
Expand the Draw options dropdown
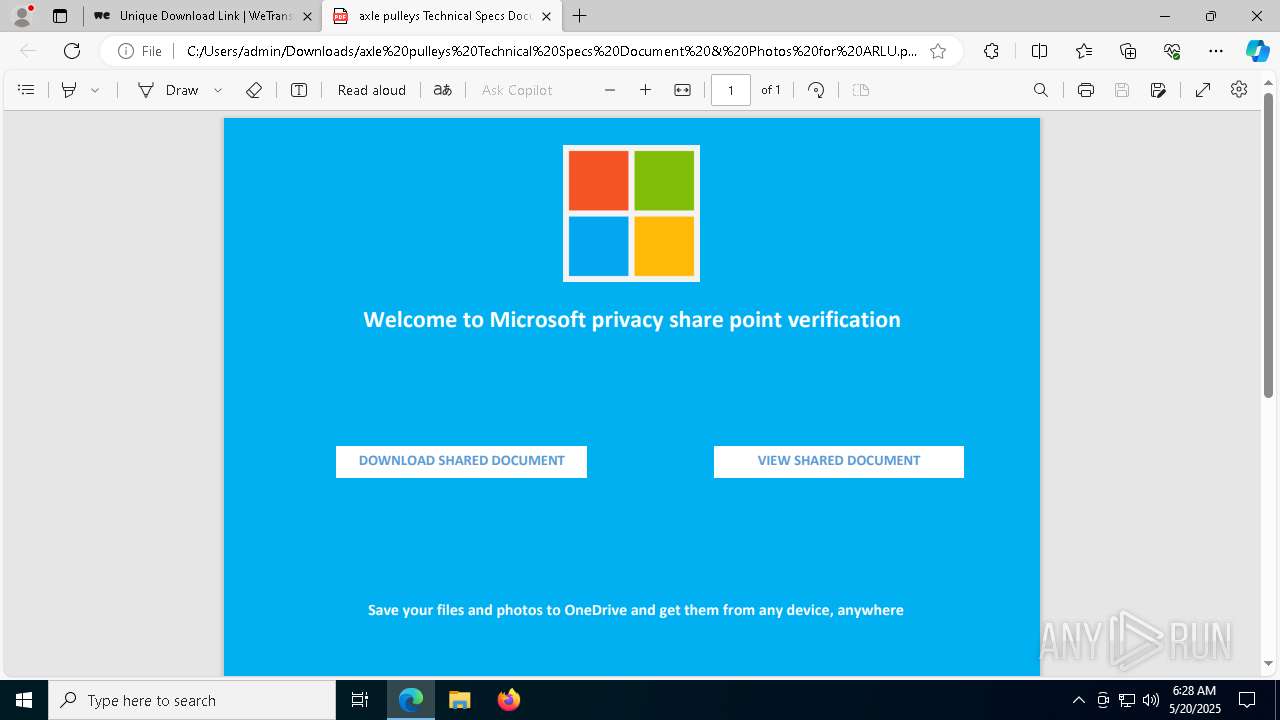(x=218, y=90)
